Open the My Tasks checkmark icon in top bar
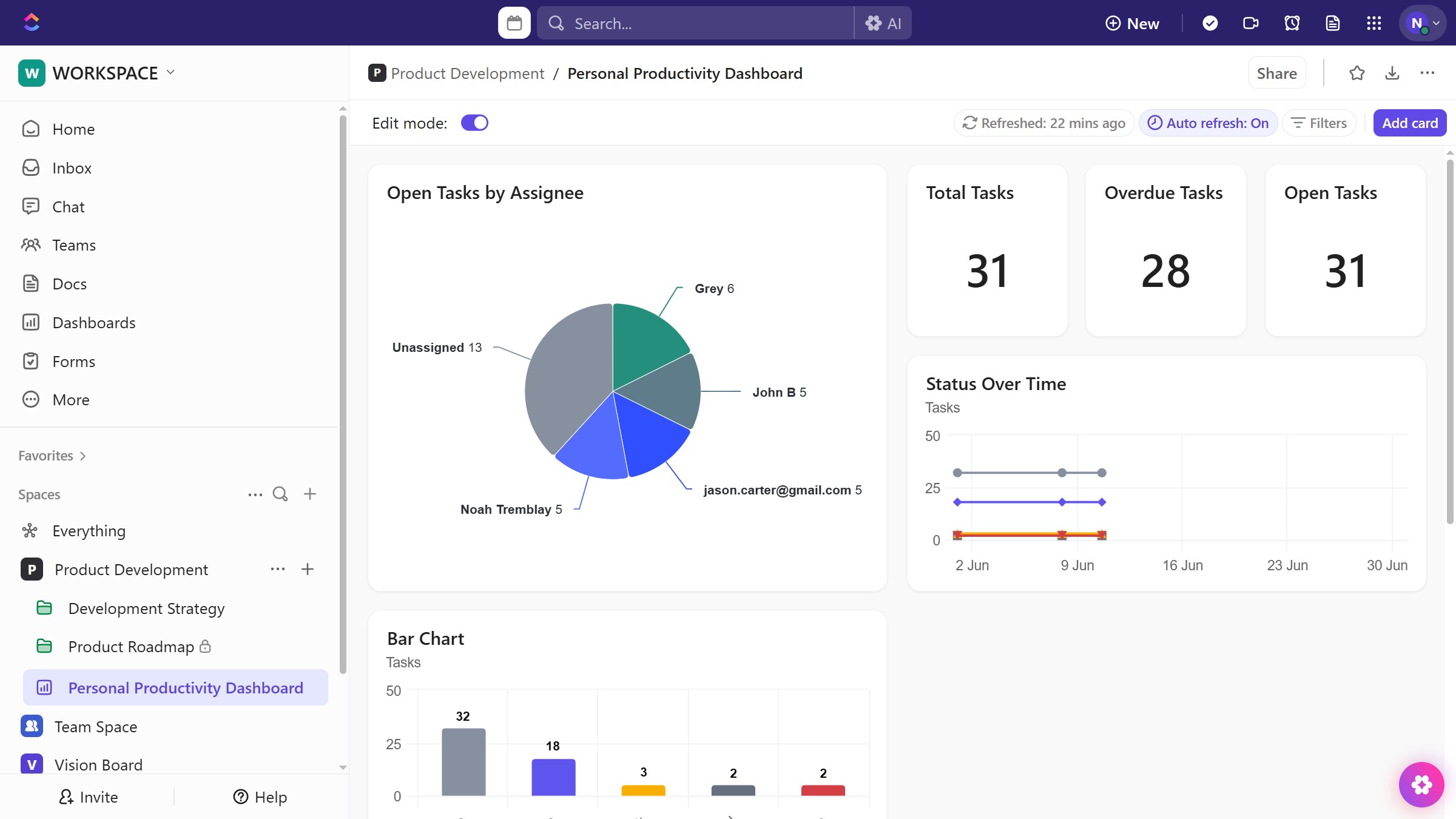This screenshot has width=1456, height=819. coord(1210,22)
